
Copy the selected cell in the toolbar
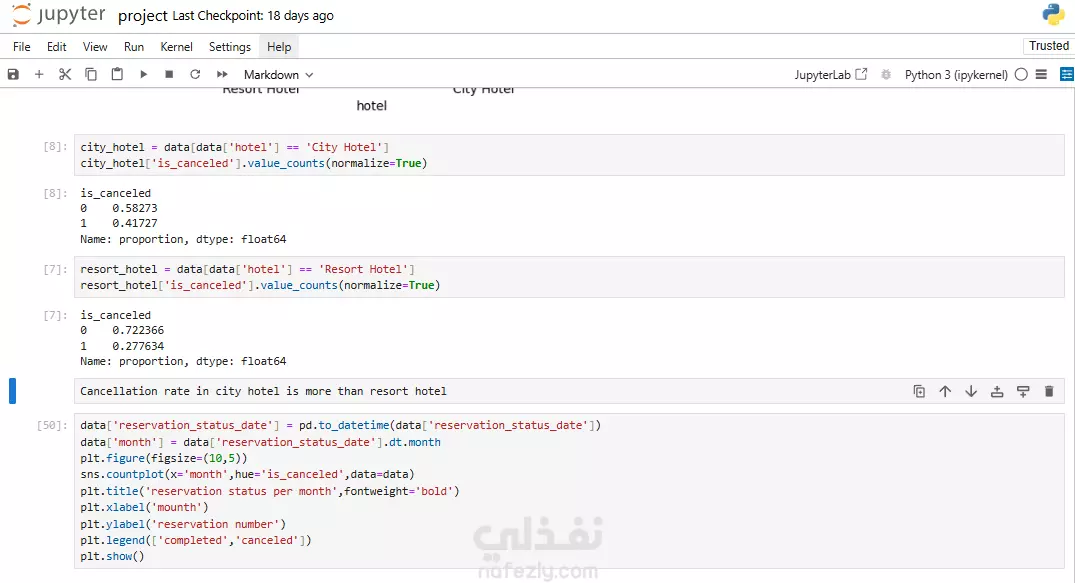(90, 74)
